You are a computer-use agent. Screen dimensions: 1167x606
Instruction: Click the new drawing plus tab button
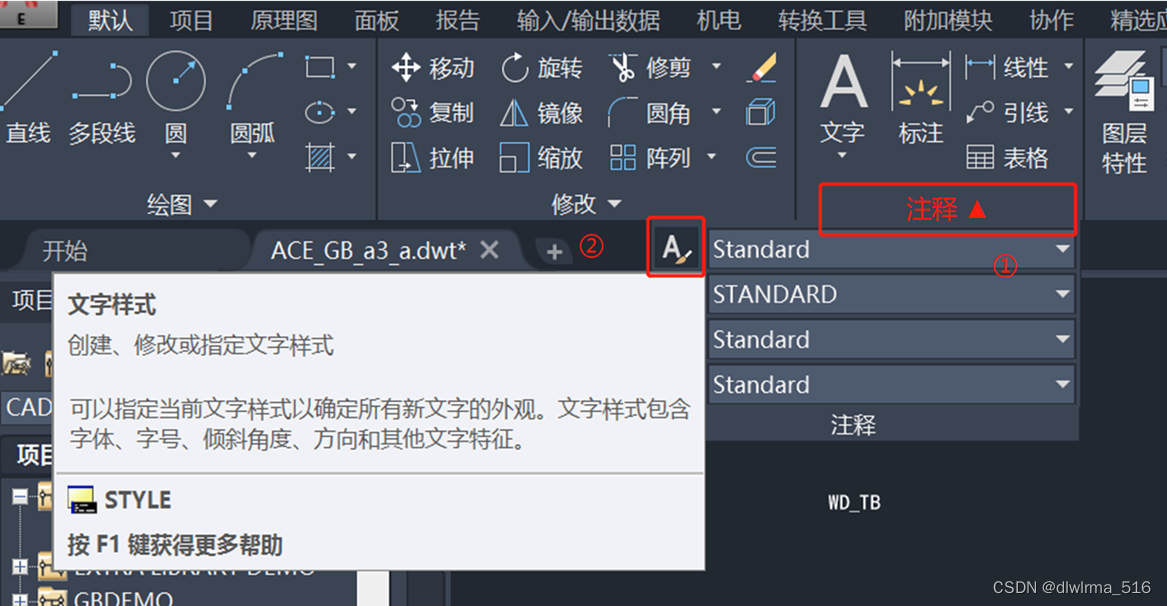click(x=554, y=252)
